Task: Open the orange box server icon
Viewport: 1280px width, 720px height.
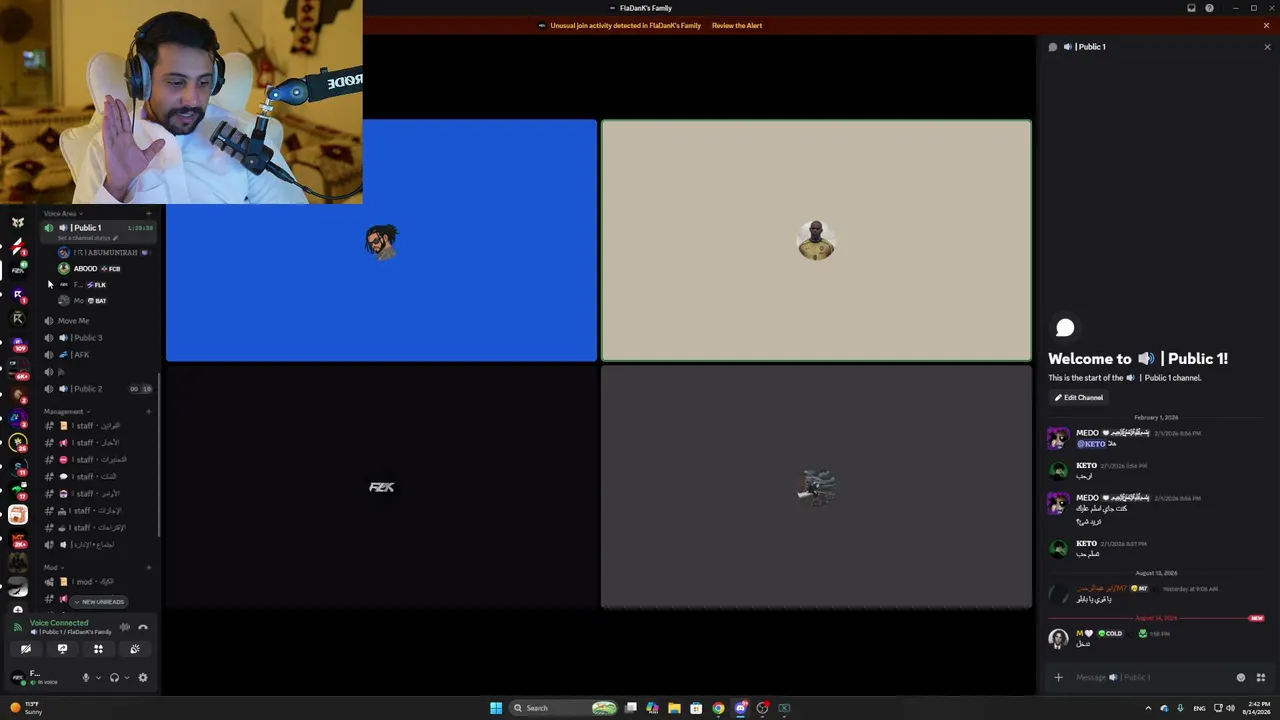Action: [x=18, y=515]
